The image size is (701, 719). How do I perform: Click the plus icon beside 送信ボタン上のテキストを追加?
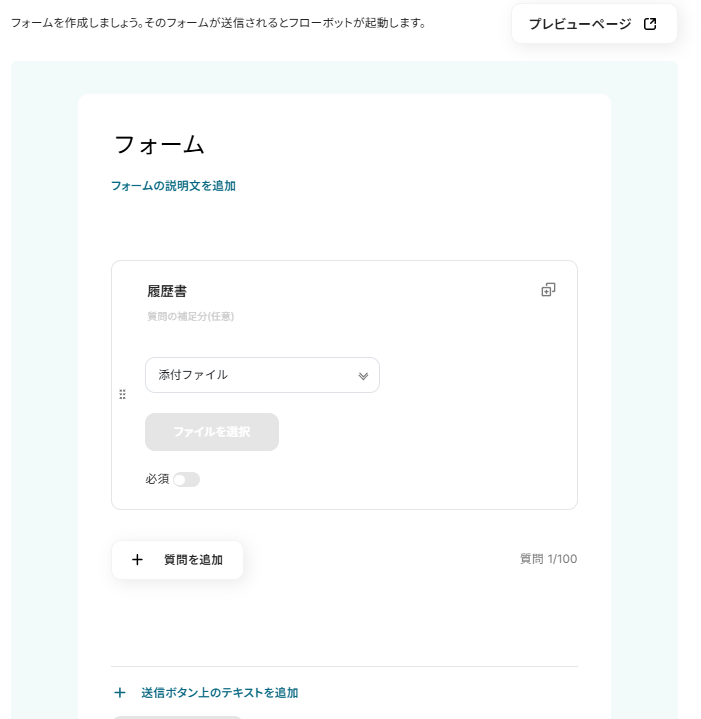120,692
